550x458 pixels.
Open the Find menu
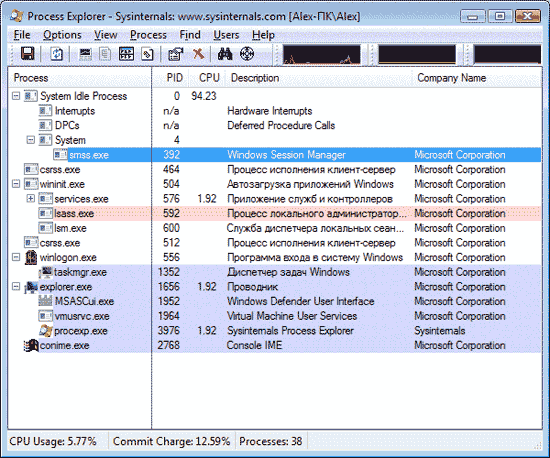point(190,35)
